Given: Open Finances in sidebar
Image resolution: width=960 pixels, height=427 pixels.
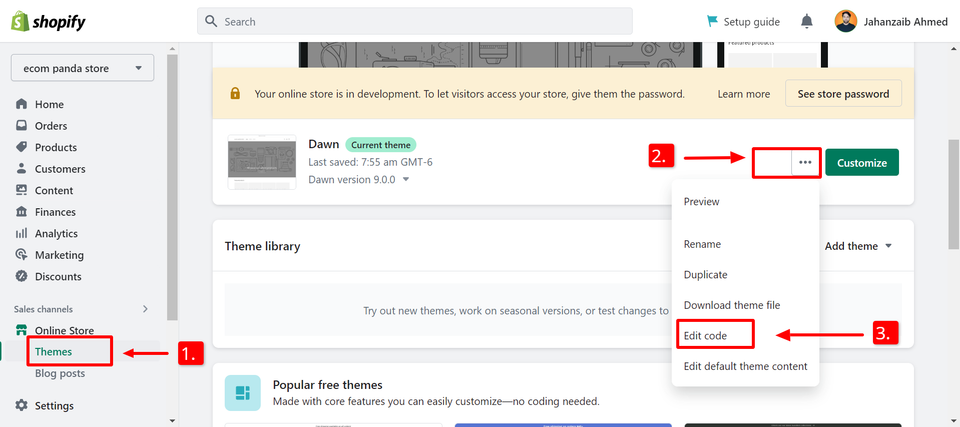Looking at the screenshot, I should click(x=55, y=211).
